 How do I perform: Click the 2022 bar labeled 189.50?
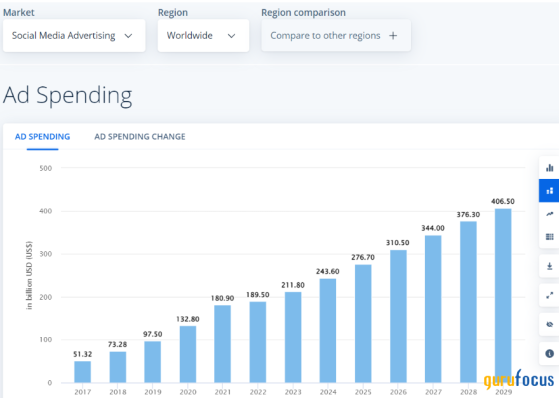tap(258, 342)
